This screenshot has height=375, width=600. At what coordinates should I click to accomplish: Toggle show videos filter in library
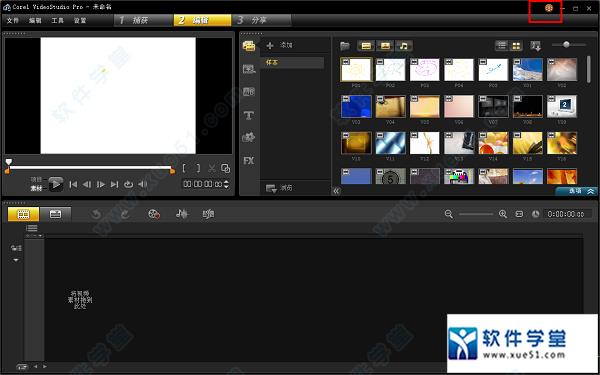366,46
